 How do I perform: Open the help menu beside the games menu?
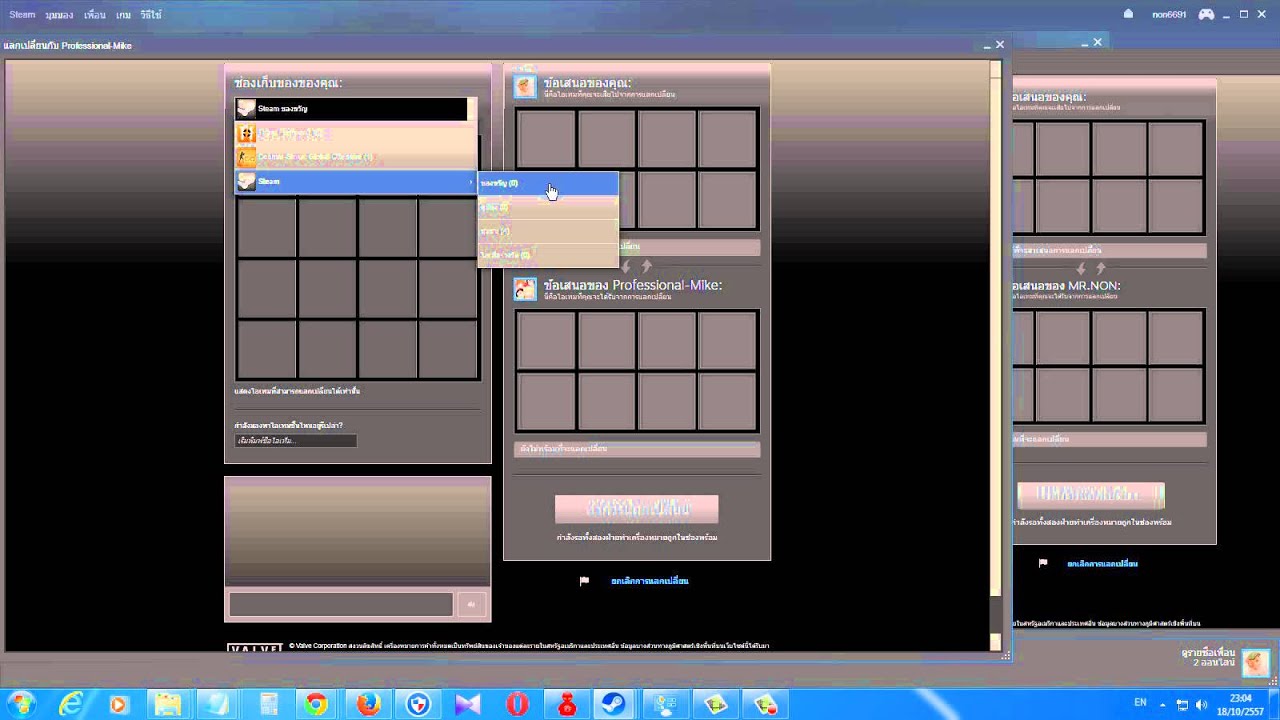point(150,15)
